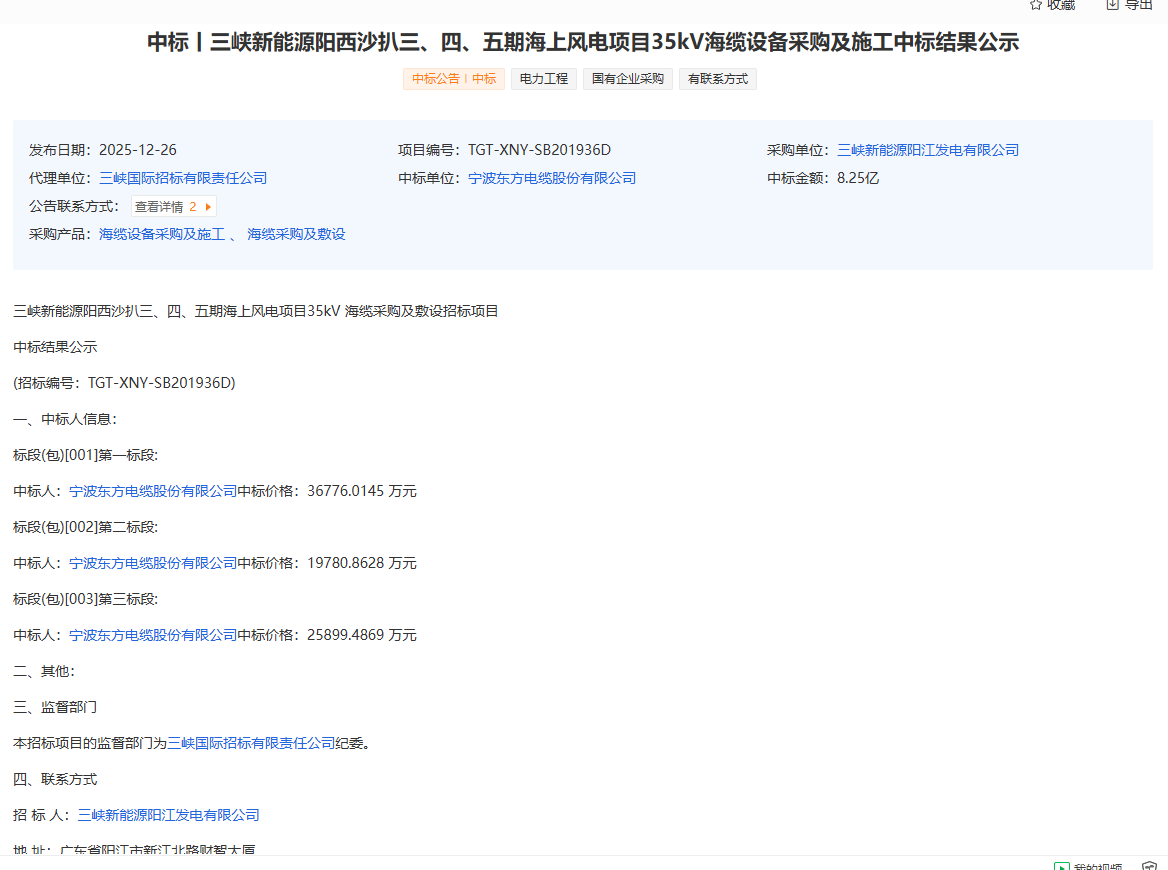Open 招标人 三峡新能源阳江发电有限公司 link
1168x870 pixels.
tap(168, 815)
